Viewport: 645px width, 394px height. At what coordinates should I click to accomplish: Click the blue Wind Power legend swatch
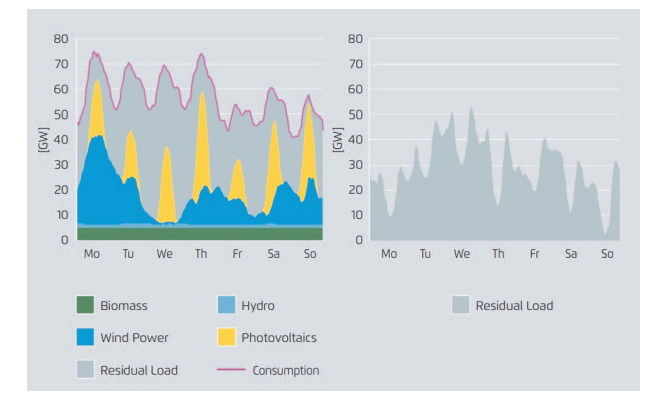[85, 337]
